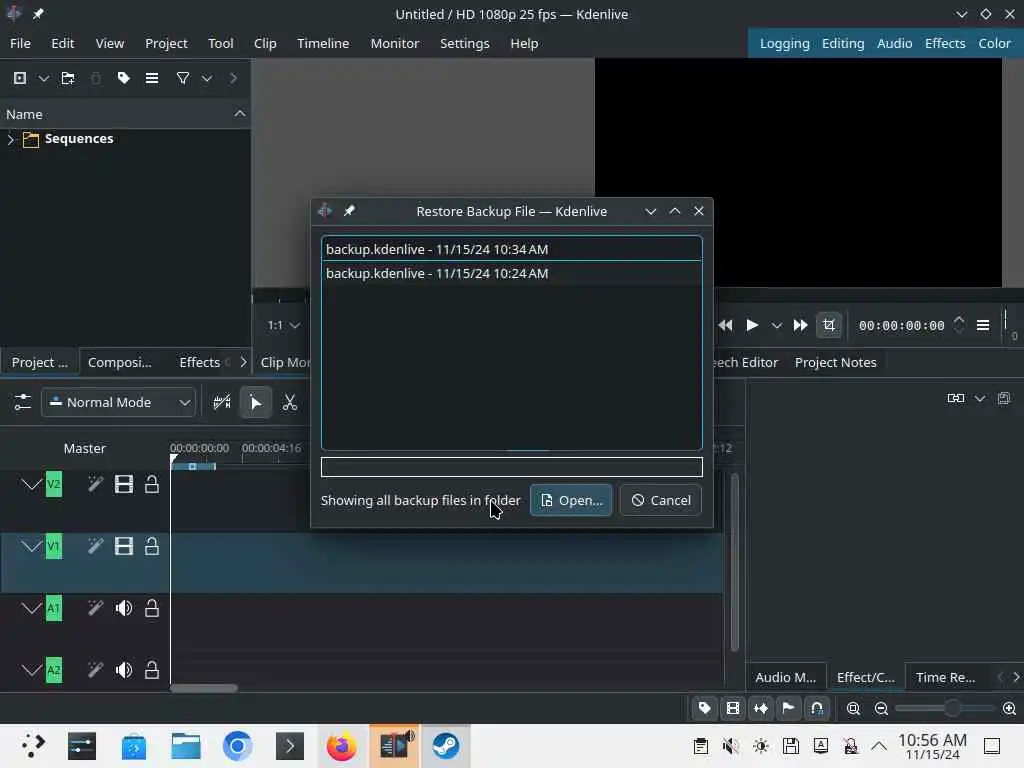Click the timecode field 00:00:00:00

click(901, 325)
